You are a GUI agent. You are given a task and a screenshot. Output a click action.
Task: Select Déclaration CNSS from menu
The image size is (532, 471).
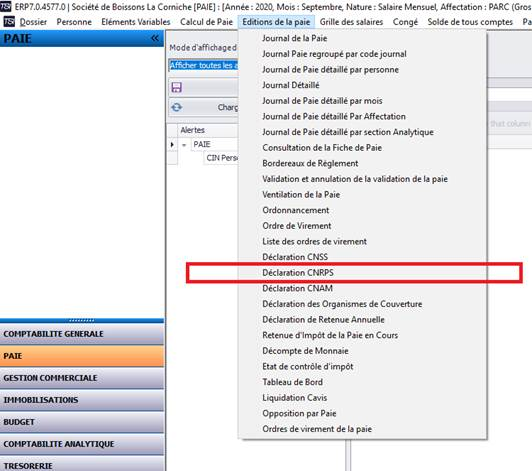(295, 257)
